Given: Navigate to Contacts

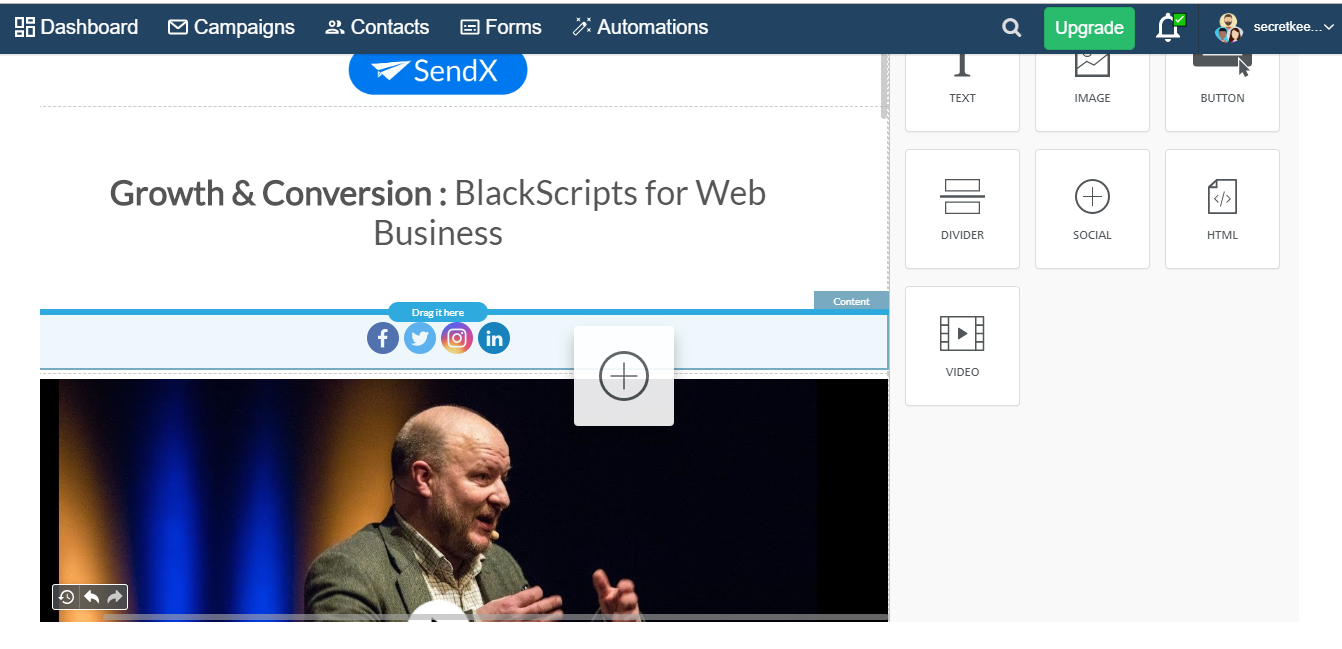Looking at the screenshot, I should tap(377, 27).
